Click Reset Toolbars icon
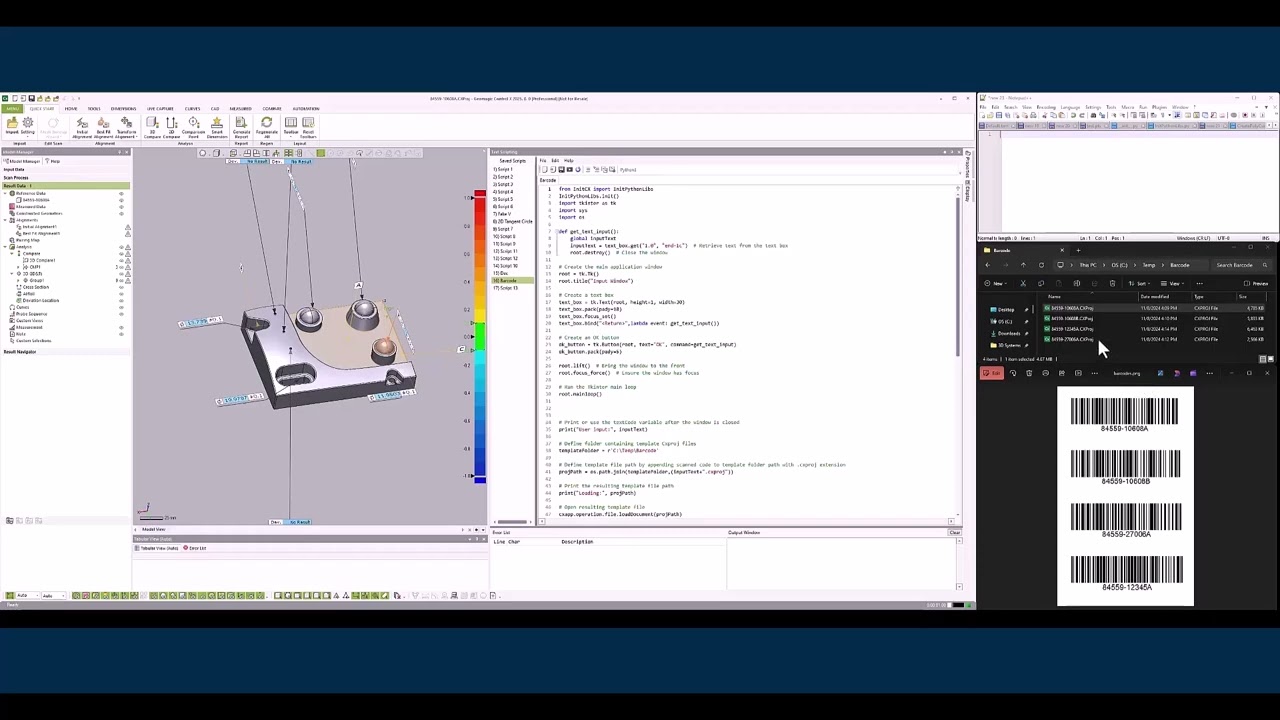Screen dimensions: 1280x720 [308, 128]
